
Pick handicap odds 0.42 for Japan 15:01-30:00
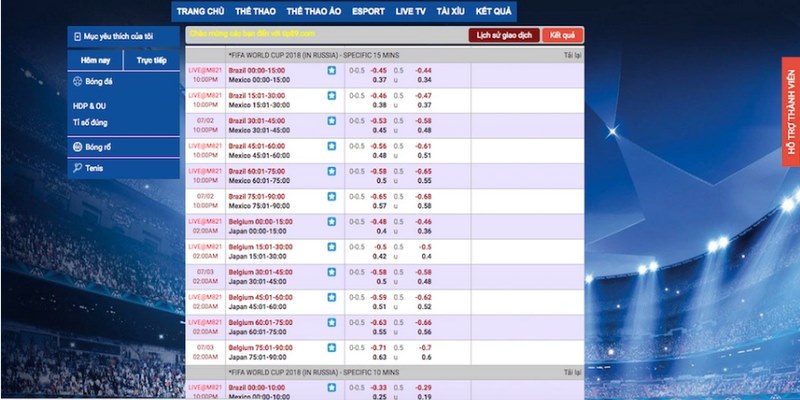[380, 256]
